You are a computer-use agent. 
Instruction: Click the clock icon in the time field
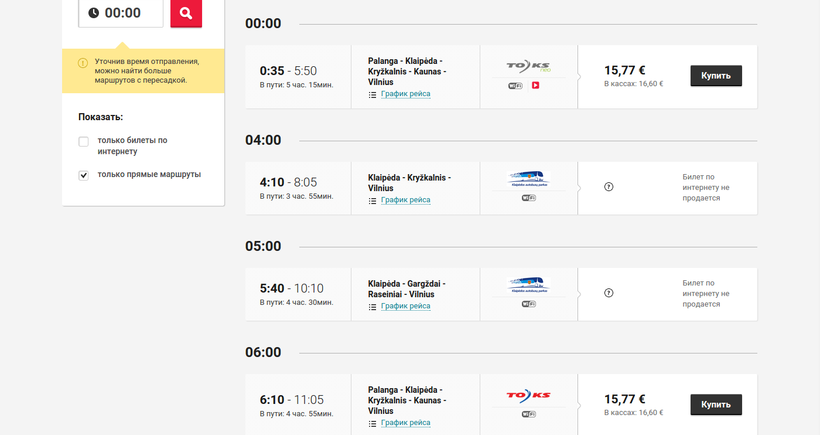point(93,13)
